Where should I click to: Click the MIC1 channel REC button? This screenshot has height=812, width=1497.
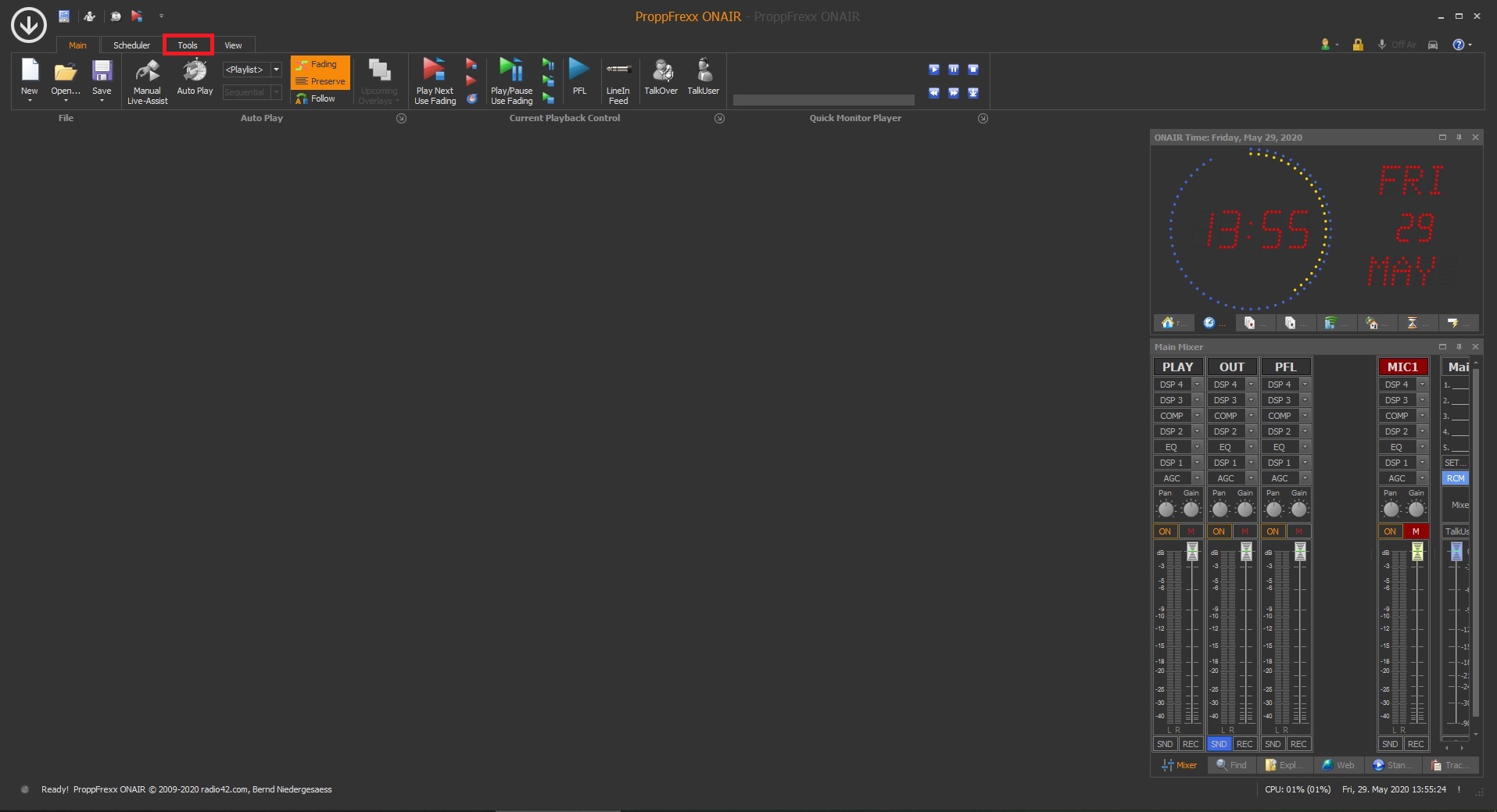pos(1416,744)
